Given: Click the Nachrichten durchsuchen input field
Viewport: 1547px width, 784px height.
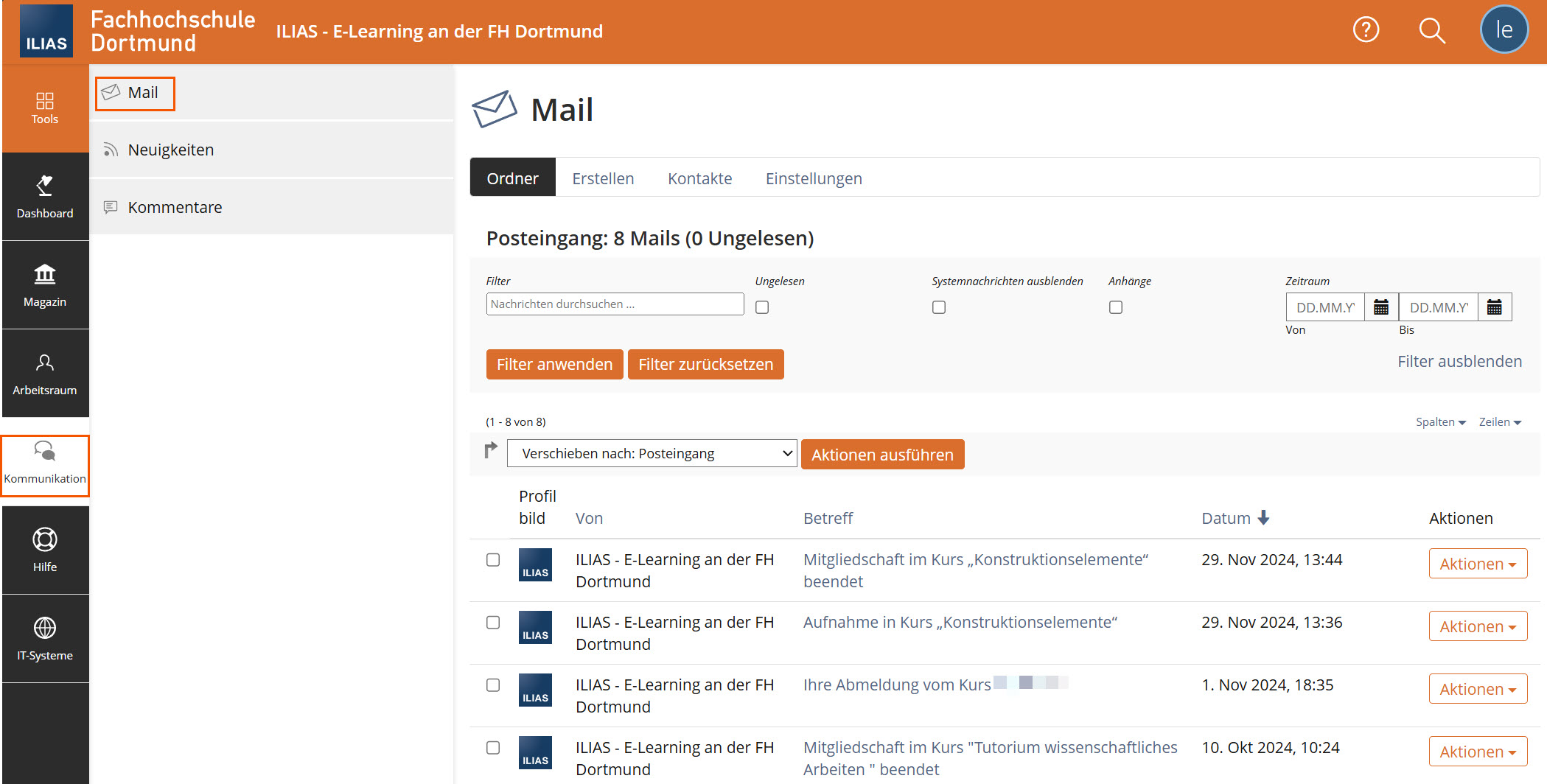Looking at the screenshot, I should [614, 304].
